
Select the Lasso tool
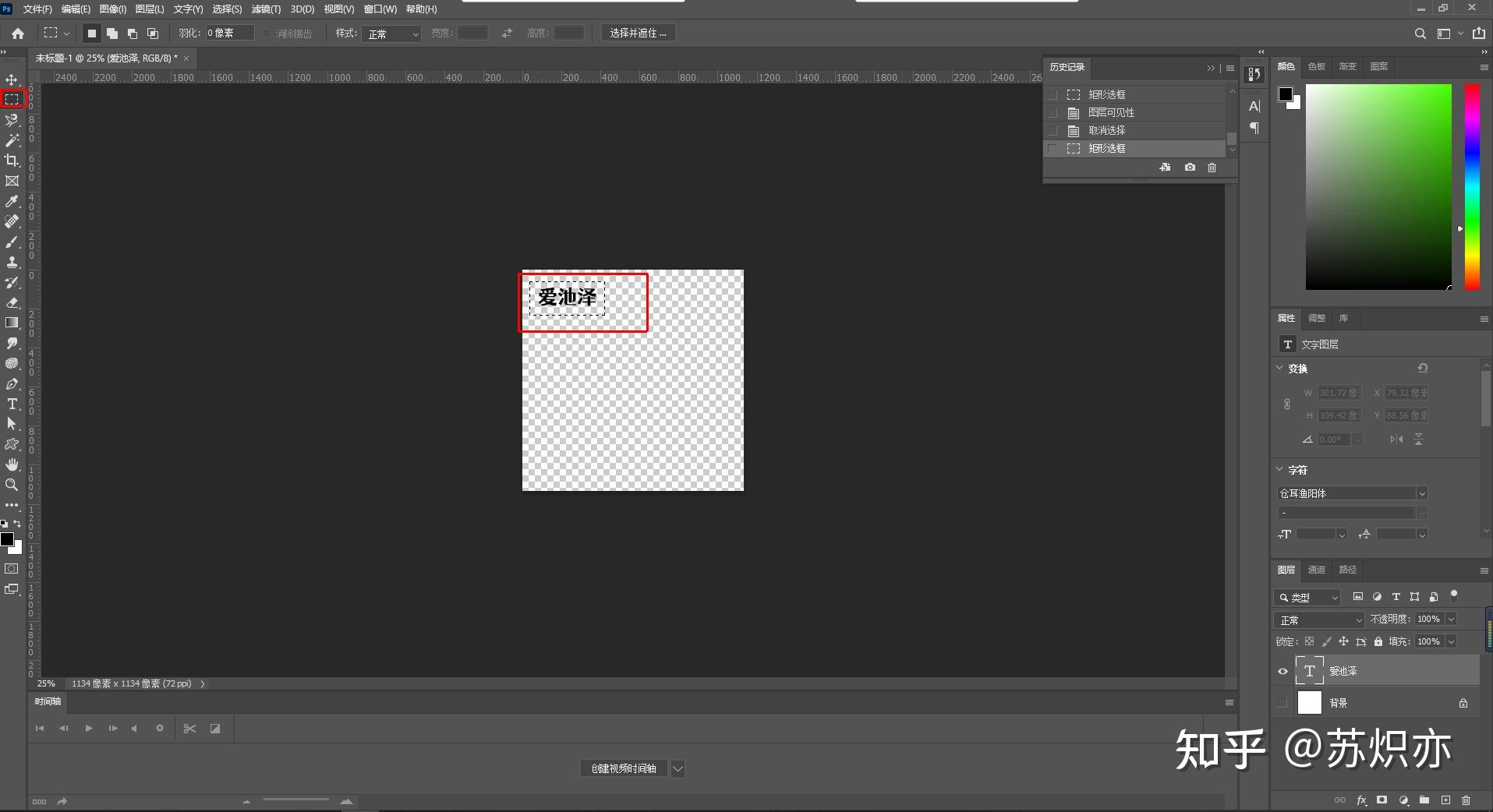coord(12,120)
